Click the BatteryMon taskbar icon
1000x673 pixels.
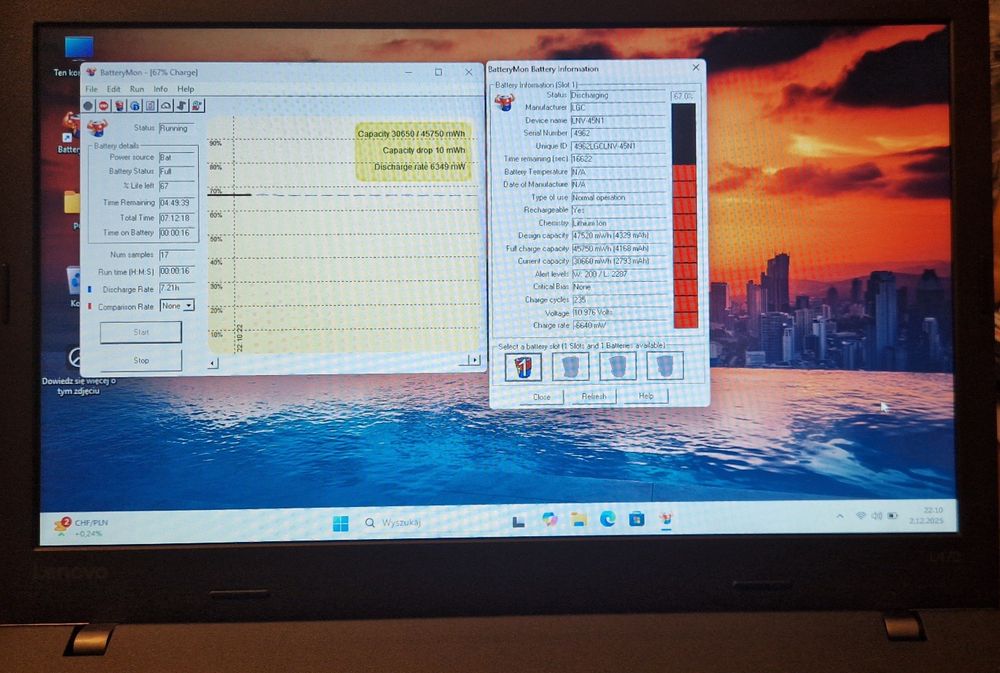point(666,519)
